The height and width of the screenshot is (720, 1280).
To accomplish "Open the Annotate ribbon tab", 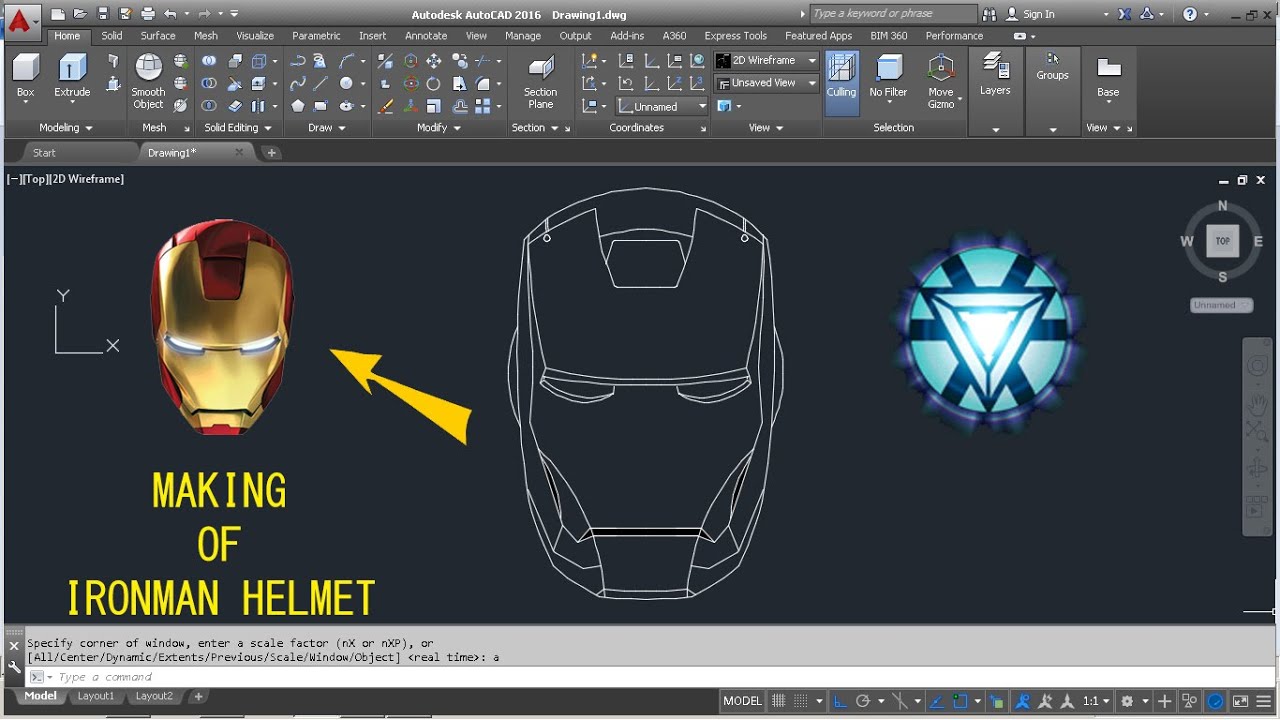I will pyautogui.click(x=426, y=36).
